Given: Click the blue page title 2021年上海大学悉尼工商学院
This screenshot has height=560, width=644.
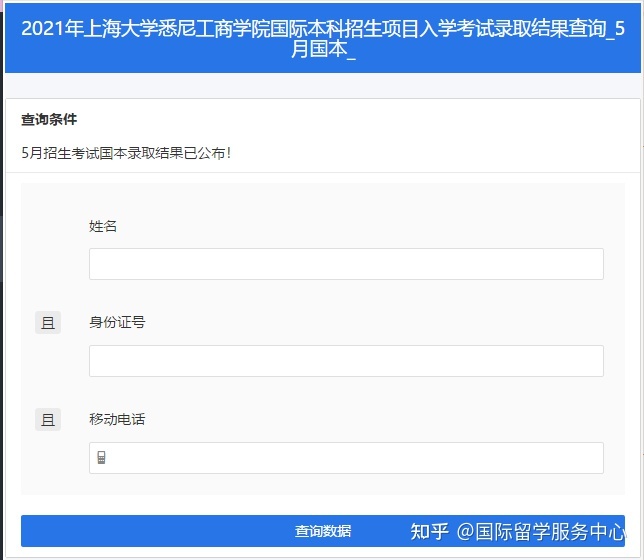Looking at the screenshot, I should [323, 38].
